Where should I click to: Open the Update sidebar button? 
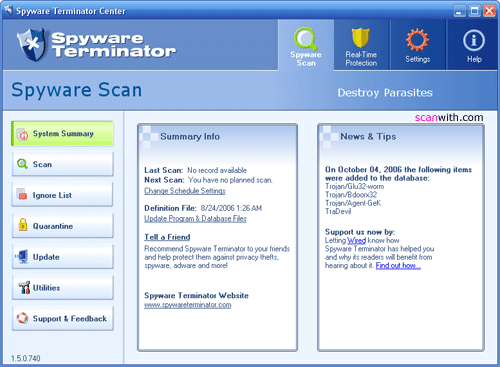coord(62,257)
